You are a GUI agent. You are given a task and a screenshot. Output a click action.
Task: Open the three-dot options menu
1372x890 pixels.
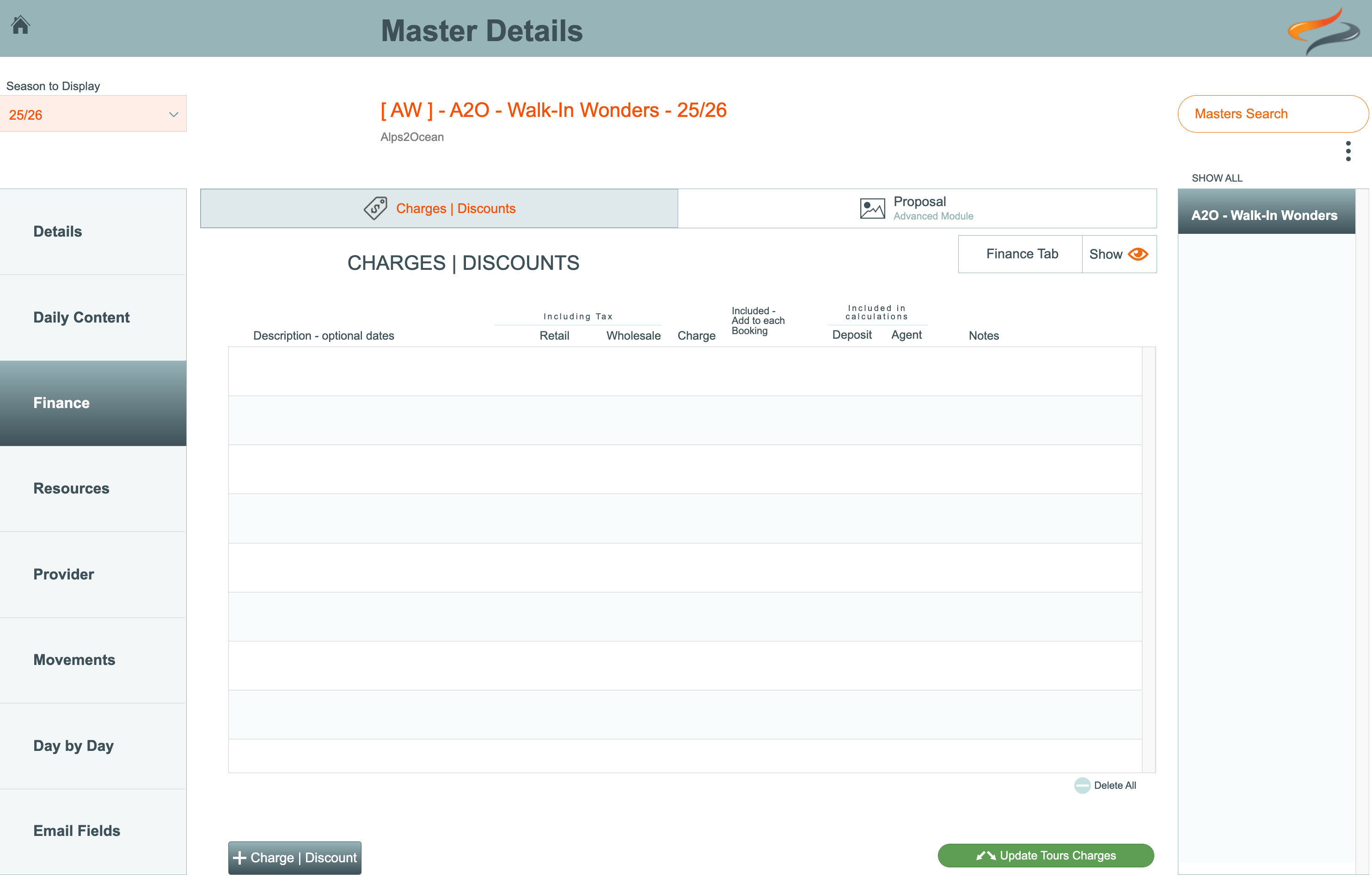tap(1348, 151)
